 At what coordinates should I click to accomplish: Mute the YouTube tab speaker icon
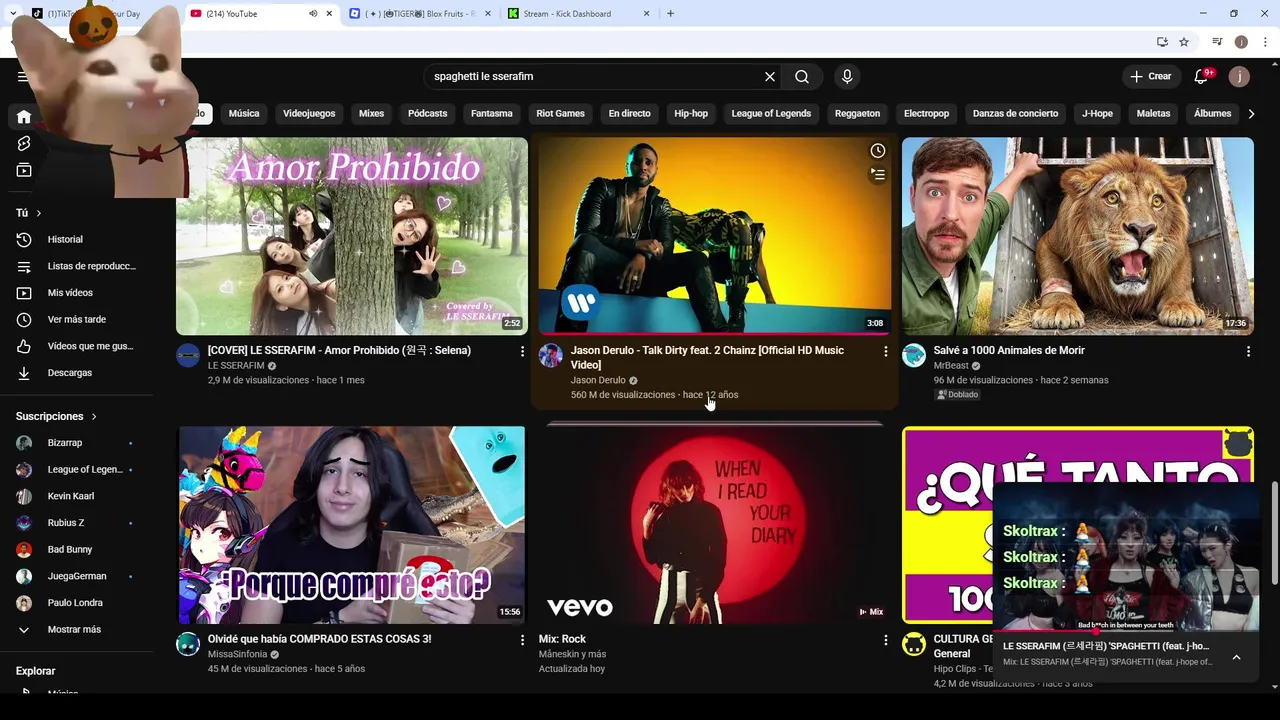pyautogui.click(x=312, y=14)
